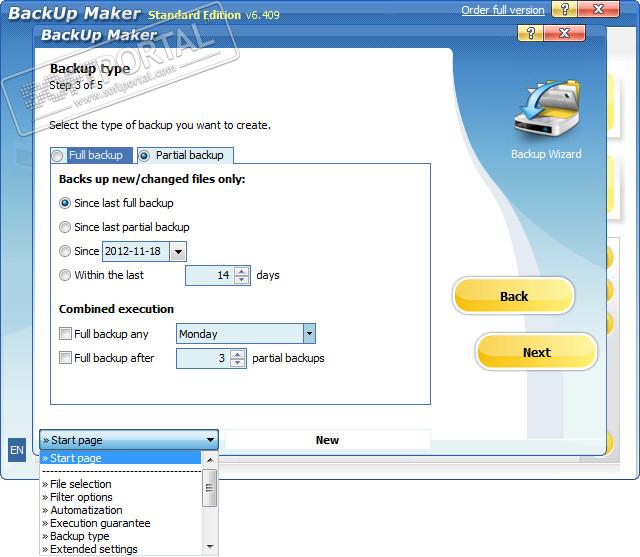
Task: Click the yellow Next button
Action: click(537, 352)
